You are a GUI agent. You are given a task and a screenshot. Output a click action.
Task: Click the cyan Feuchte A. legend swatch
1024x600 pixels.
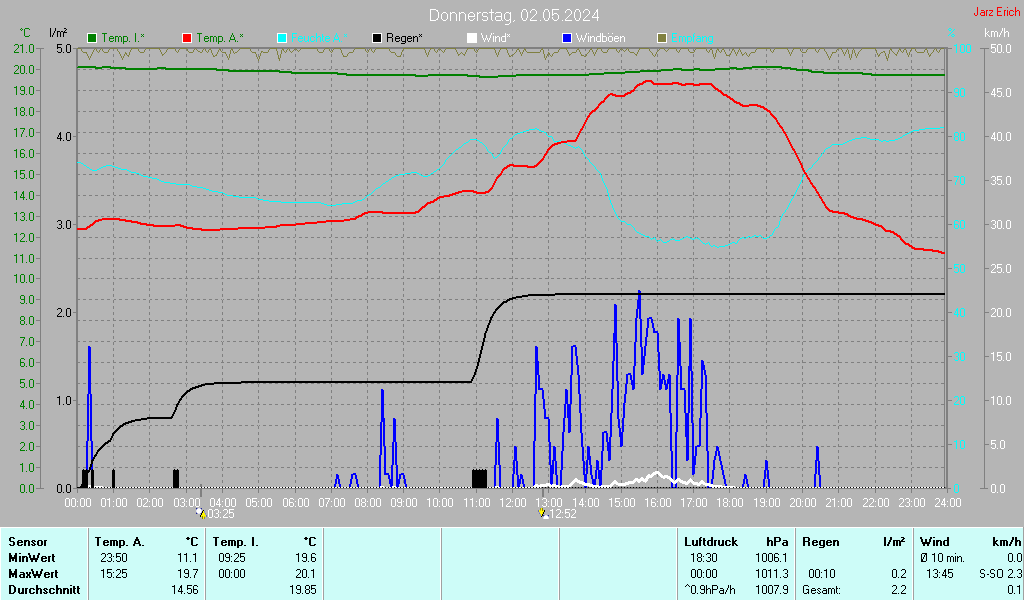pos(281,38)
